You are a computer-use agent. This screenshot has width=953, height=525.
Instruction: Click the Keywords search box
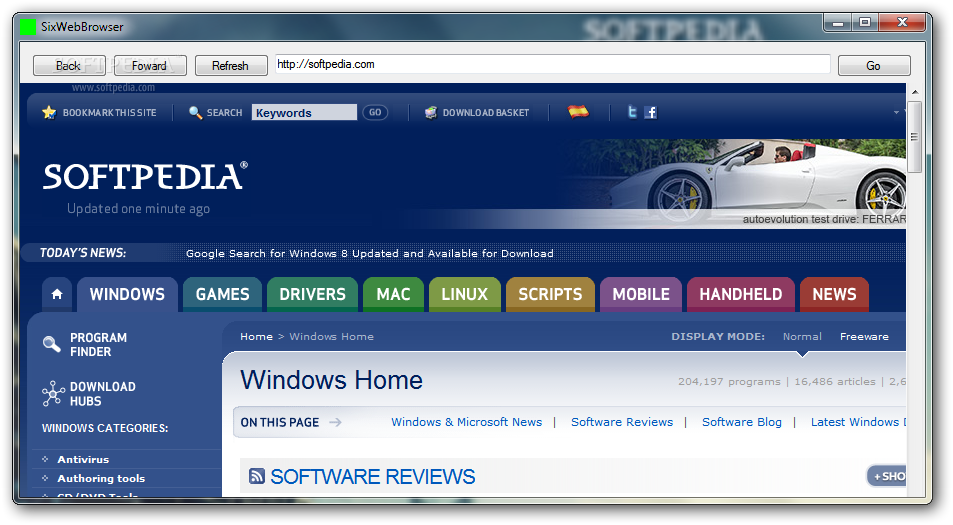pos(304,112)
